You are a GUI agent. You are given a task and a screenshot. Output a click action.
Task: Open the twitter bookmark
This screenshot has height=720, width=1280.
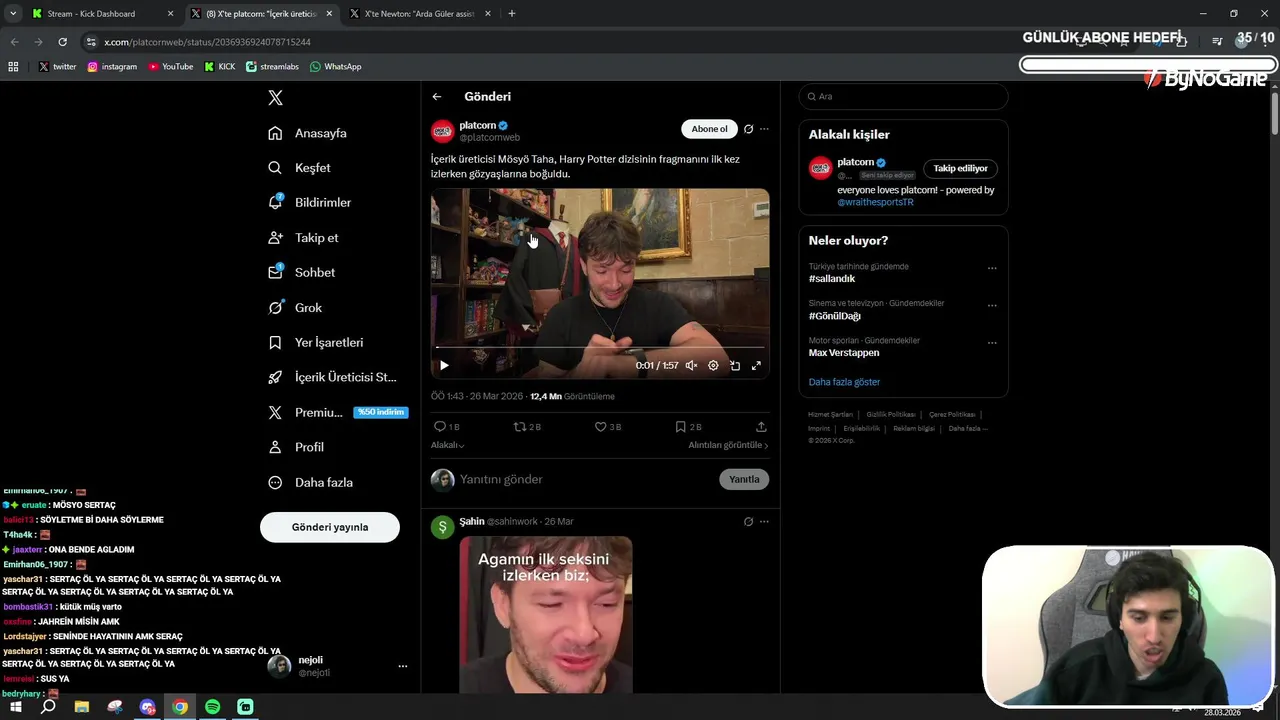pos(57,67)
